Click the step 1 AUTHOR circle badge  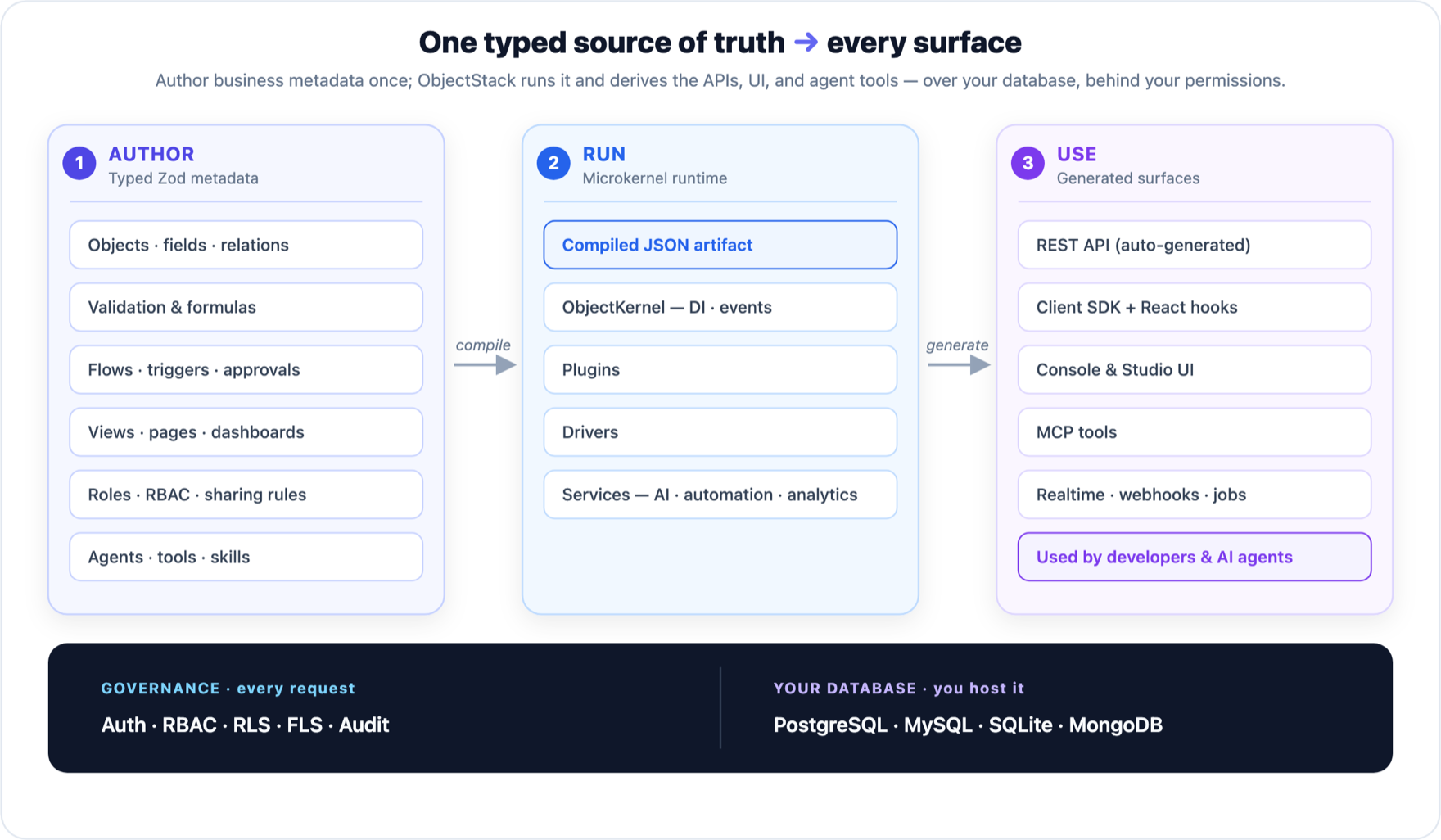(79, 163)
